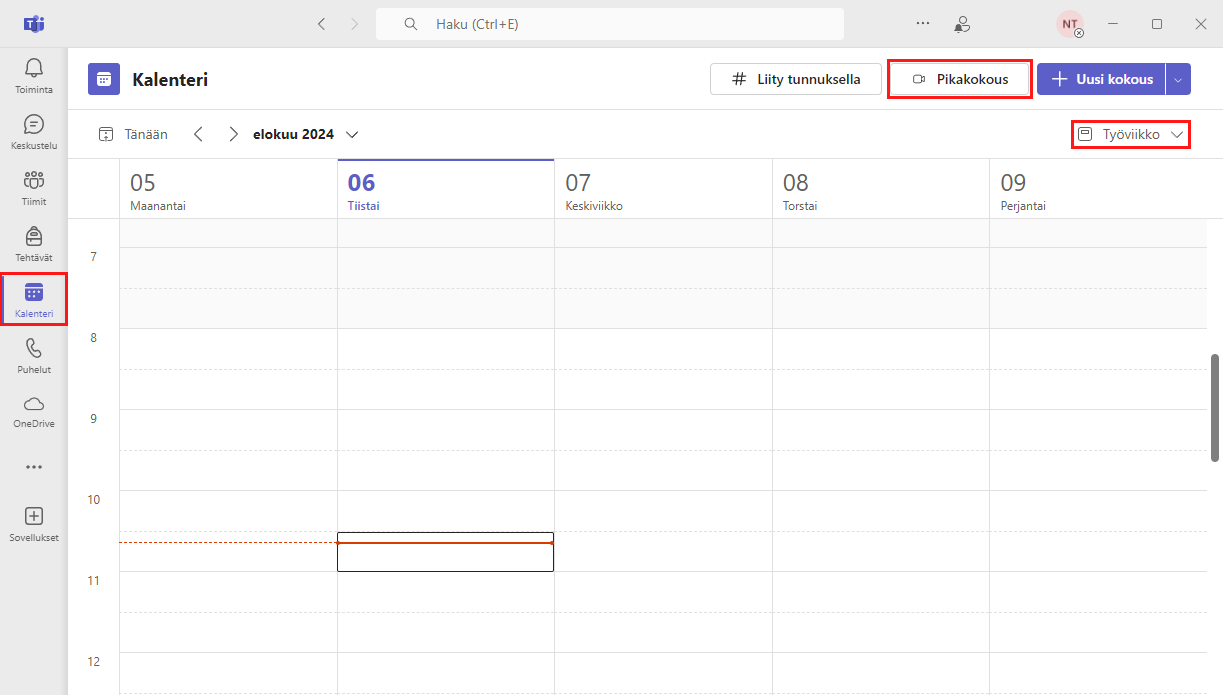Click the Teams logo icon
The width and height of the screenshot is (1223, 695).
pyautogui.click(x=34, y=24)
